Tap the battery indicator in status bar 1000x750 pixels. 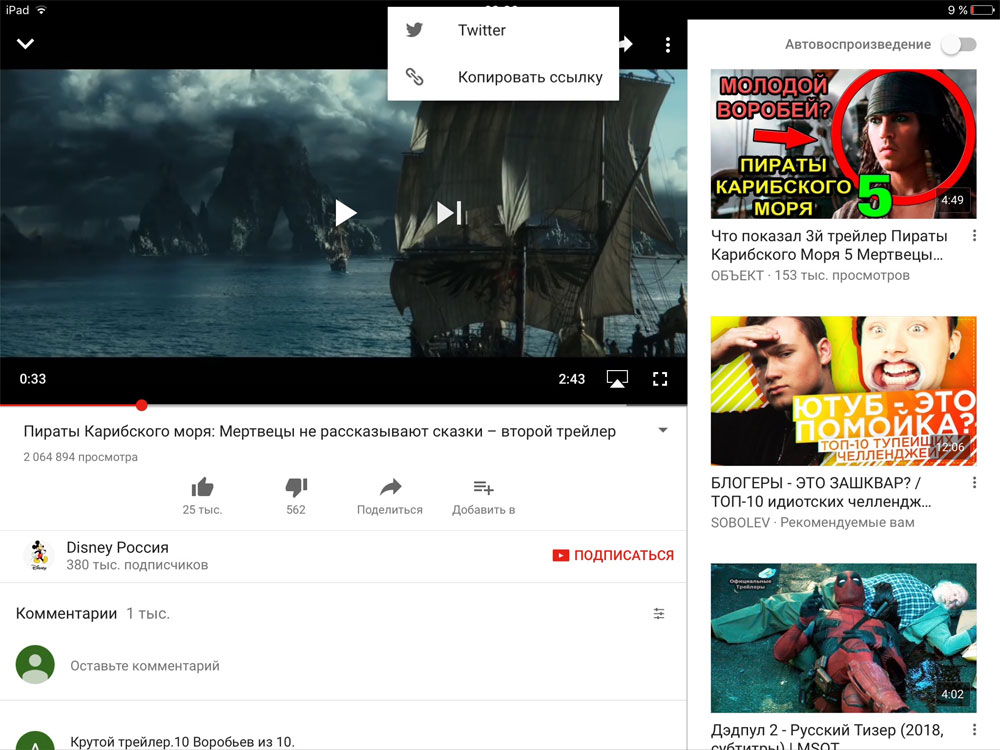tap(982, 10)
